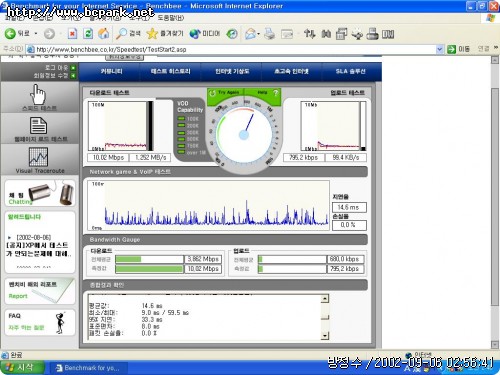Click the address URL field
Screen dimensions: 500x375
pyautogui.click(x=233, y=49)
